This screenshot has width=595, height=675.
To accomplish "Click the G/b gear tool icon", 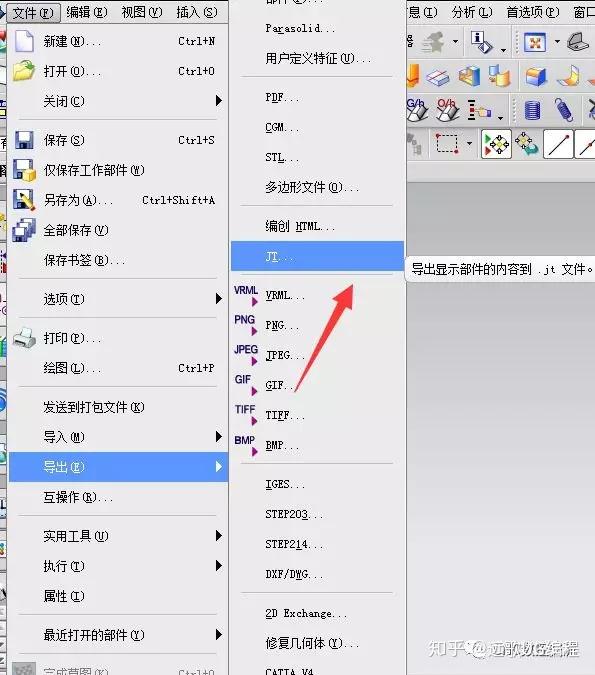I will pyautogui.click(x=417, y=109).
